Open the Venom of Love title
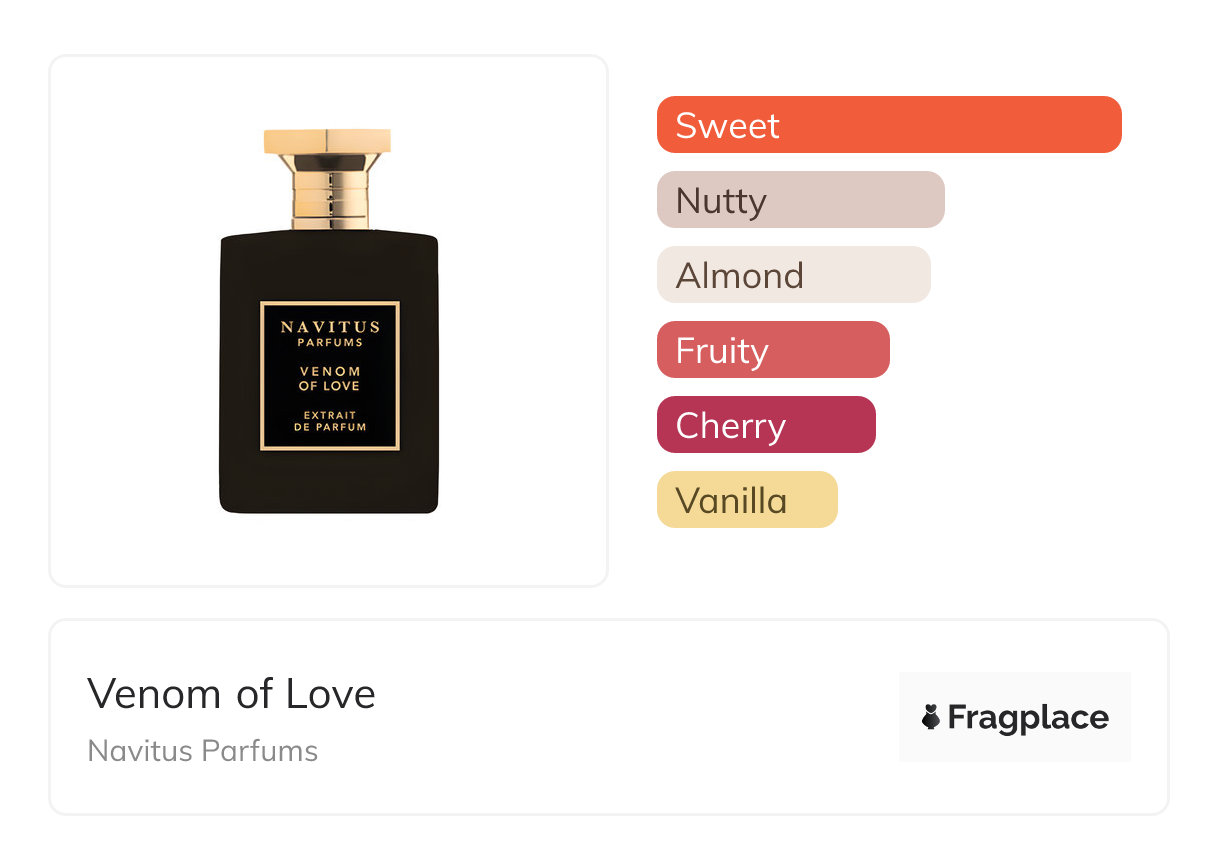This screenshot has width=1218, height=864. pos(231,694)
